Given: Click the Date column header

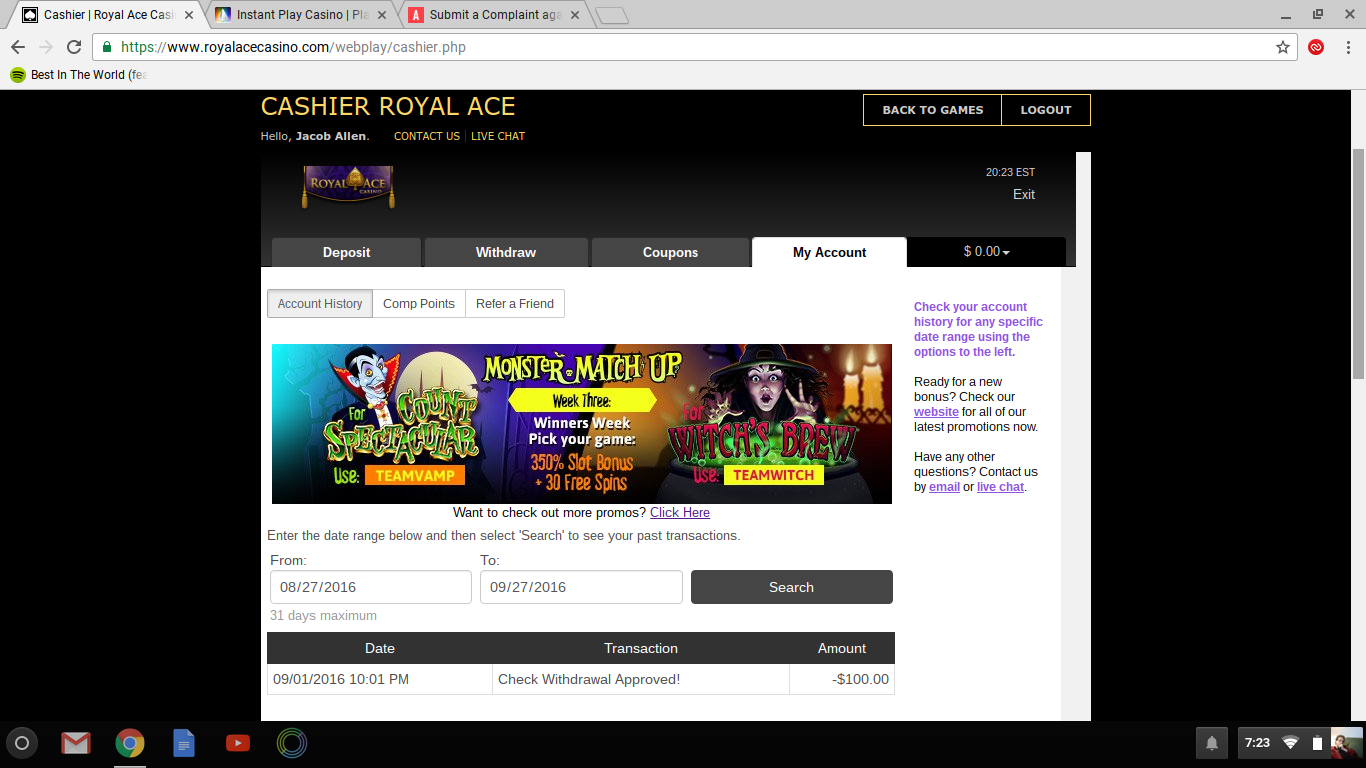Looking at the screenshot, I should (380, 648).
